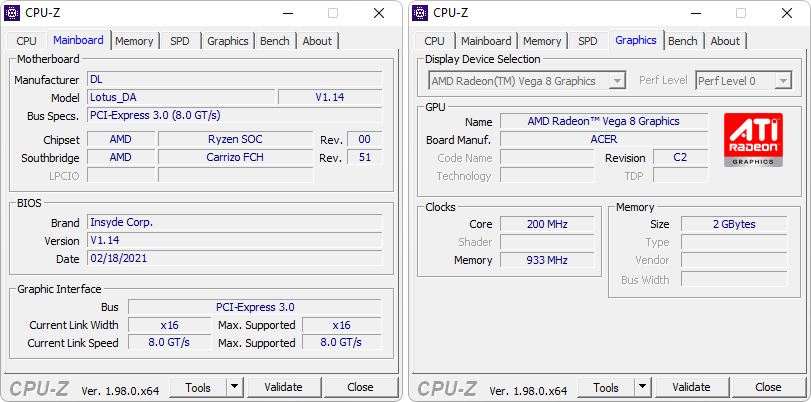Click Validate button in right window
811x402 pixels.
[x=691, y=387]
